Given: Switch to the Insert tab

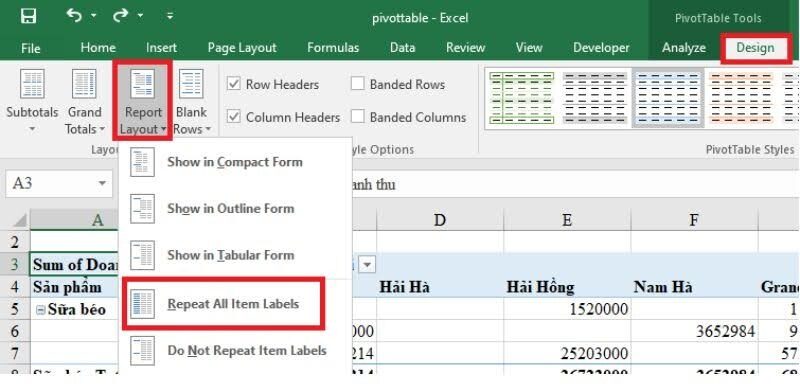Looking at the screenshot, I should pyautogui.click(x=161, y=48).
